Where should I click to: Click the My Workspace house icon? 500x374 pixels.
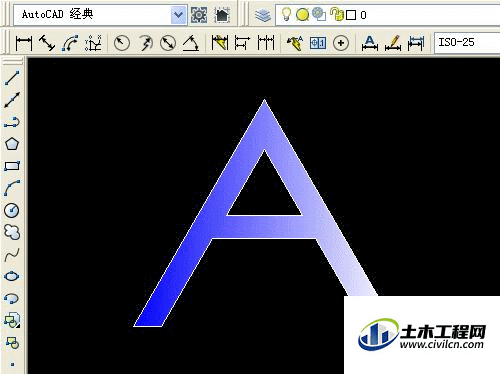[222, 15]
